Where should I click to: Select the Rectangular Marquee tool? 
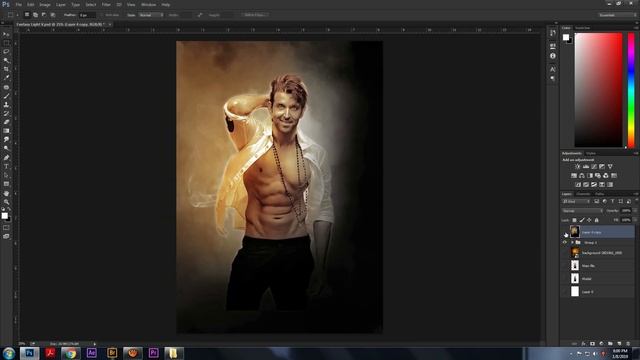tap(6, 43)
